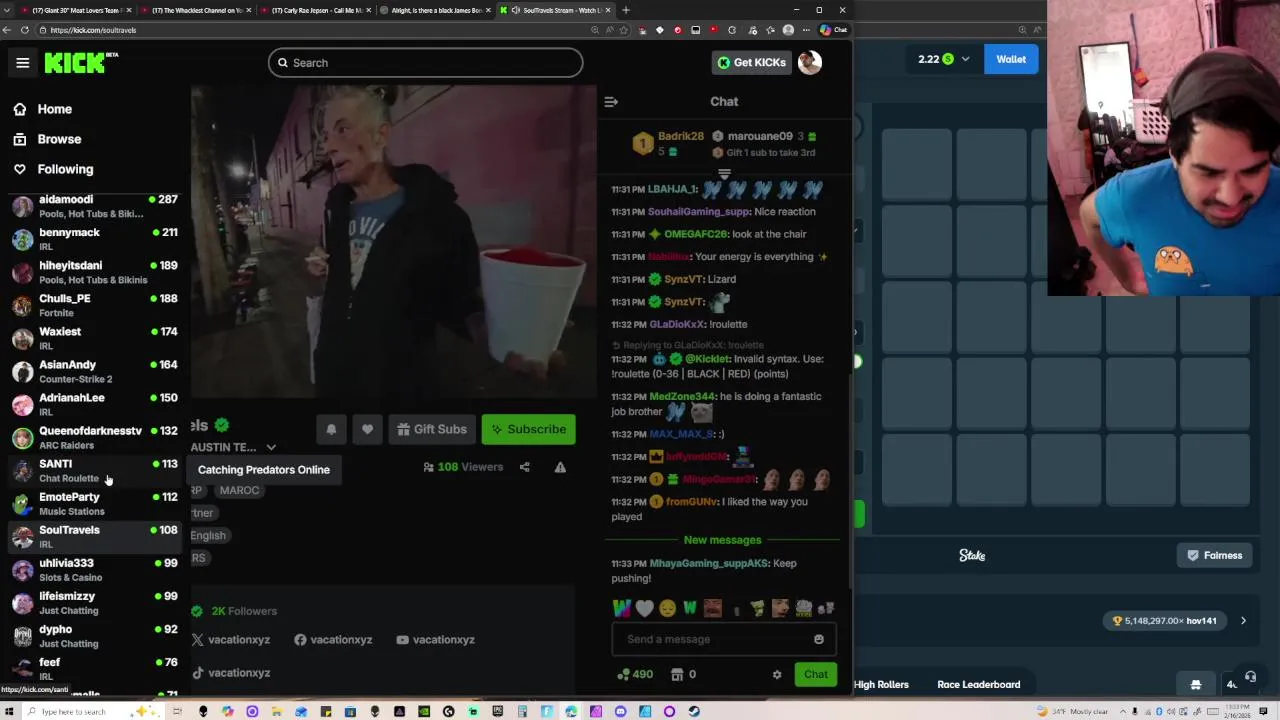Open a new browser tab
Image resolution: width=1280 pixels, height=720 pixels.
[626, 10]
